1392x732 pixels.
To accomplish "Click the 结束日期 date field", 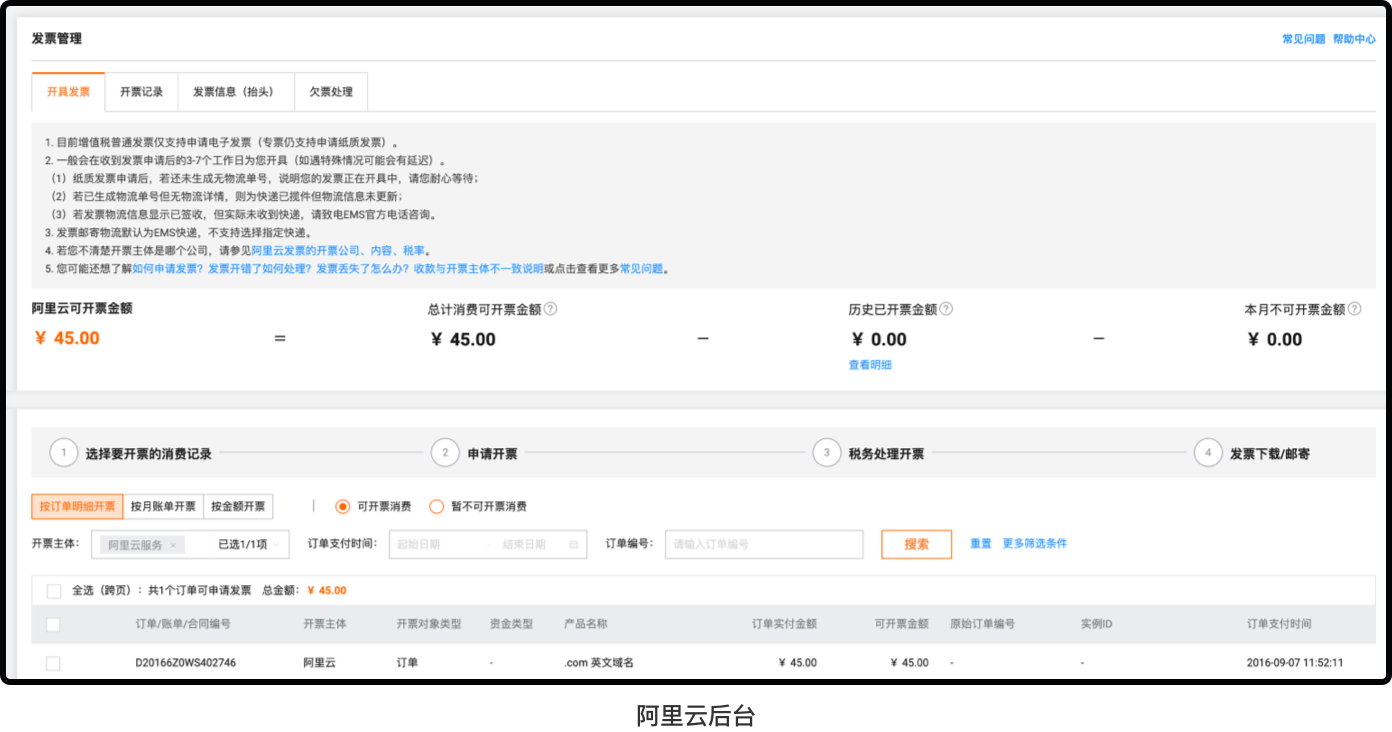I will click(524, 545).
